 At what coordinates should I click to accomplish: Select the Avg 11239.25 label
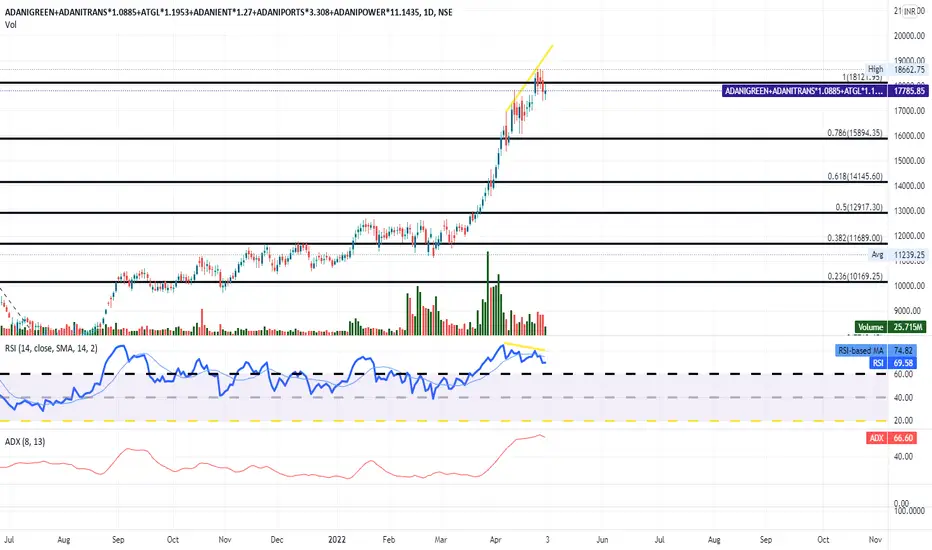pyautogui.click(x=898, y=254)
